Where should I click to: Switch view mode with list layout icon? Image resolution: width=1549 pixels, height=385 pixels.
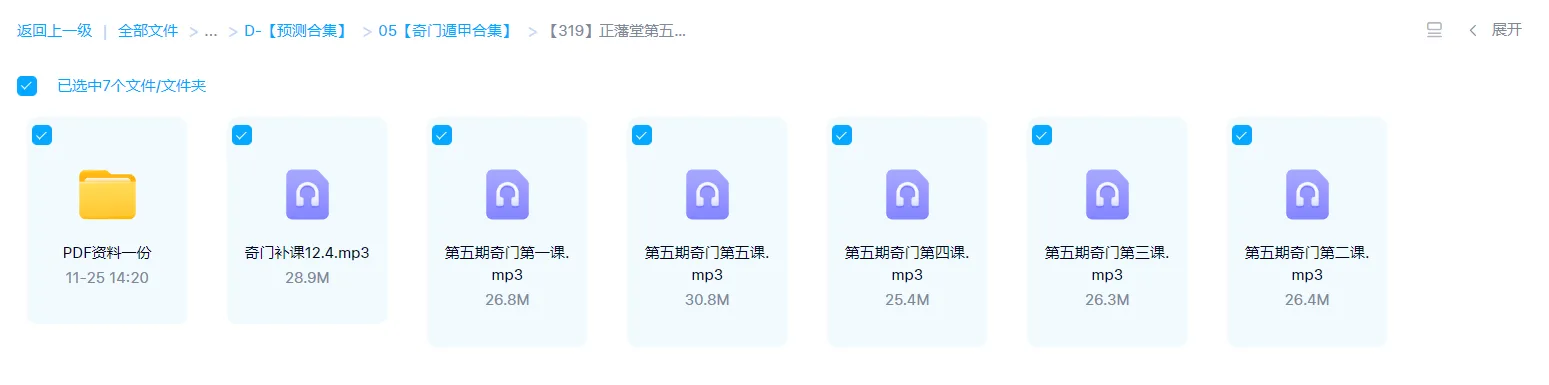click(1434, 30)
